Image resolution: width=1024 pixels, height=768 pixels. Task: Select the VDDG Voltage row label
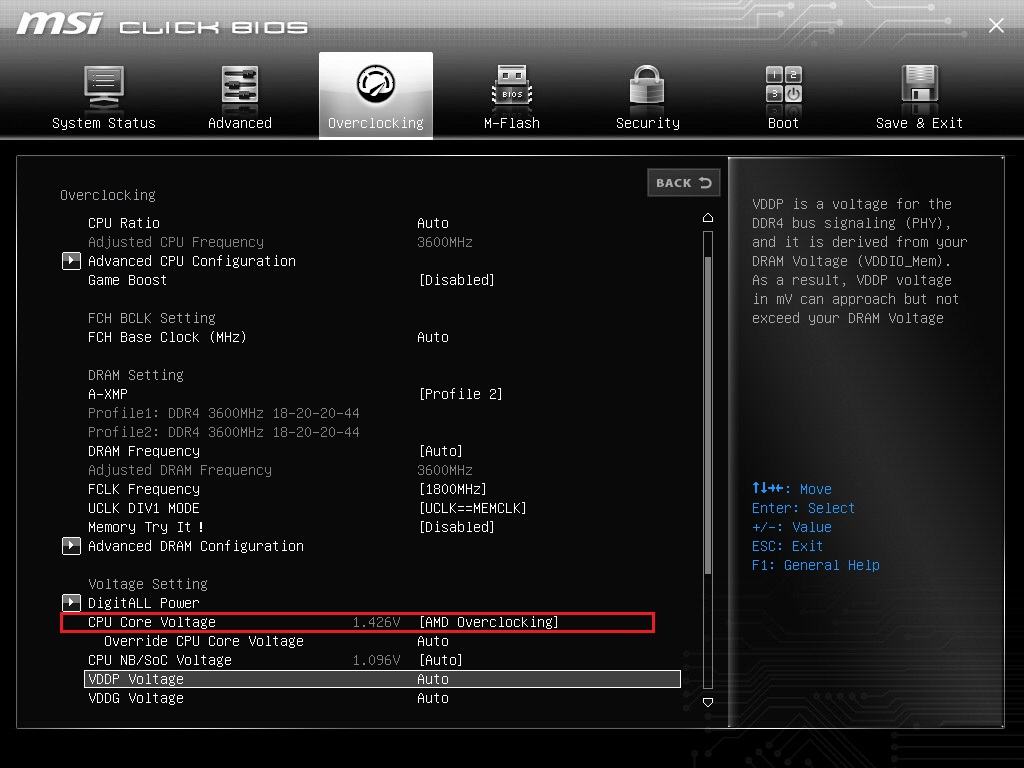136,698
